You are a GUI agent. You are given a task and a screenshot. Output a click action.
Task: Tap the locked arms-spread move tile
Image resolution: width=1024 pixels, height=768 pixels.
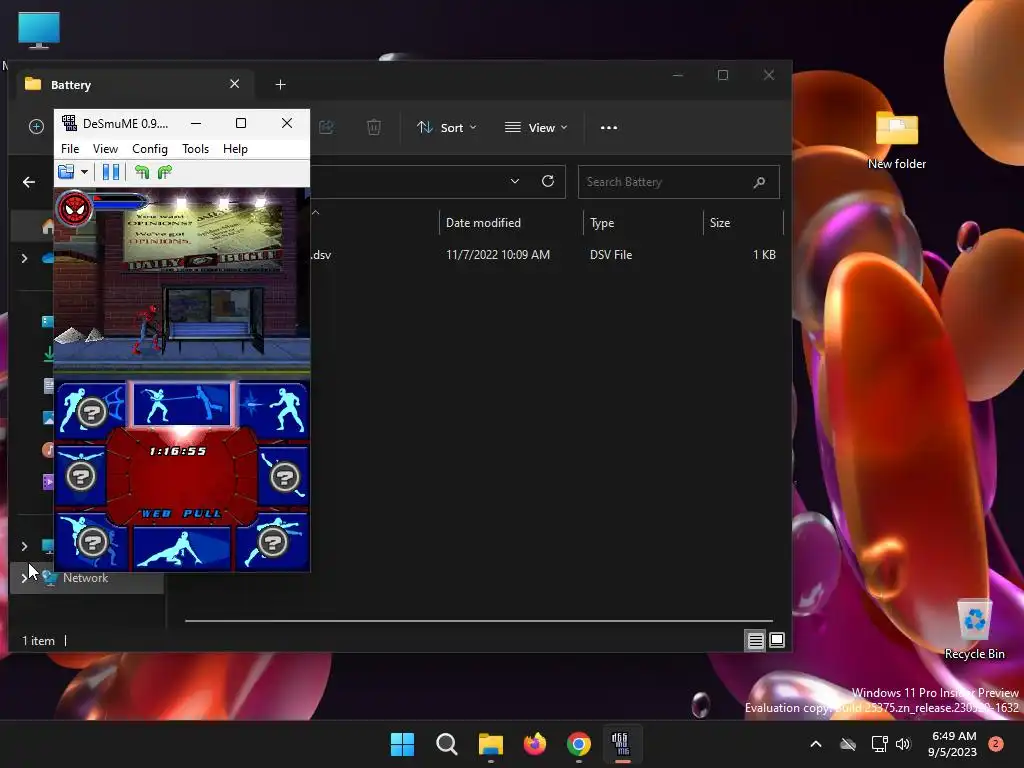(81, 475)
